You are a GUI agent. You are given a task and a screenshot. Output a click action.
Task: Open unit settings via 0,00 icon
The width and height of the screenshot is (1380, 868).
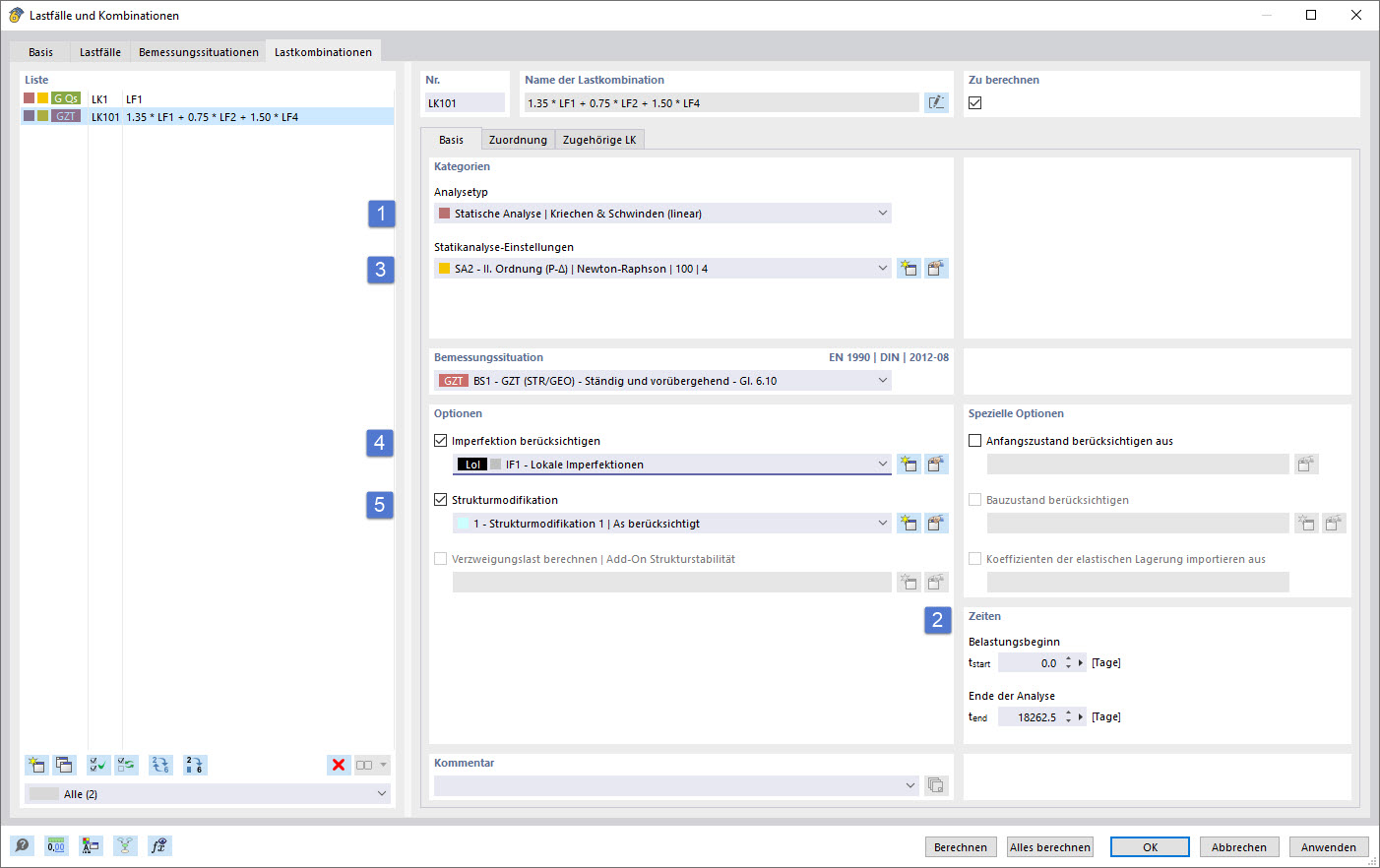click(x=56, y=845)
